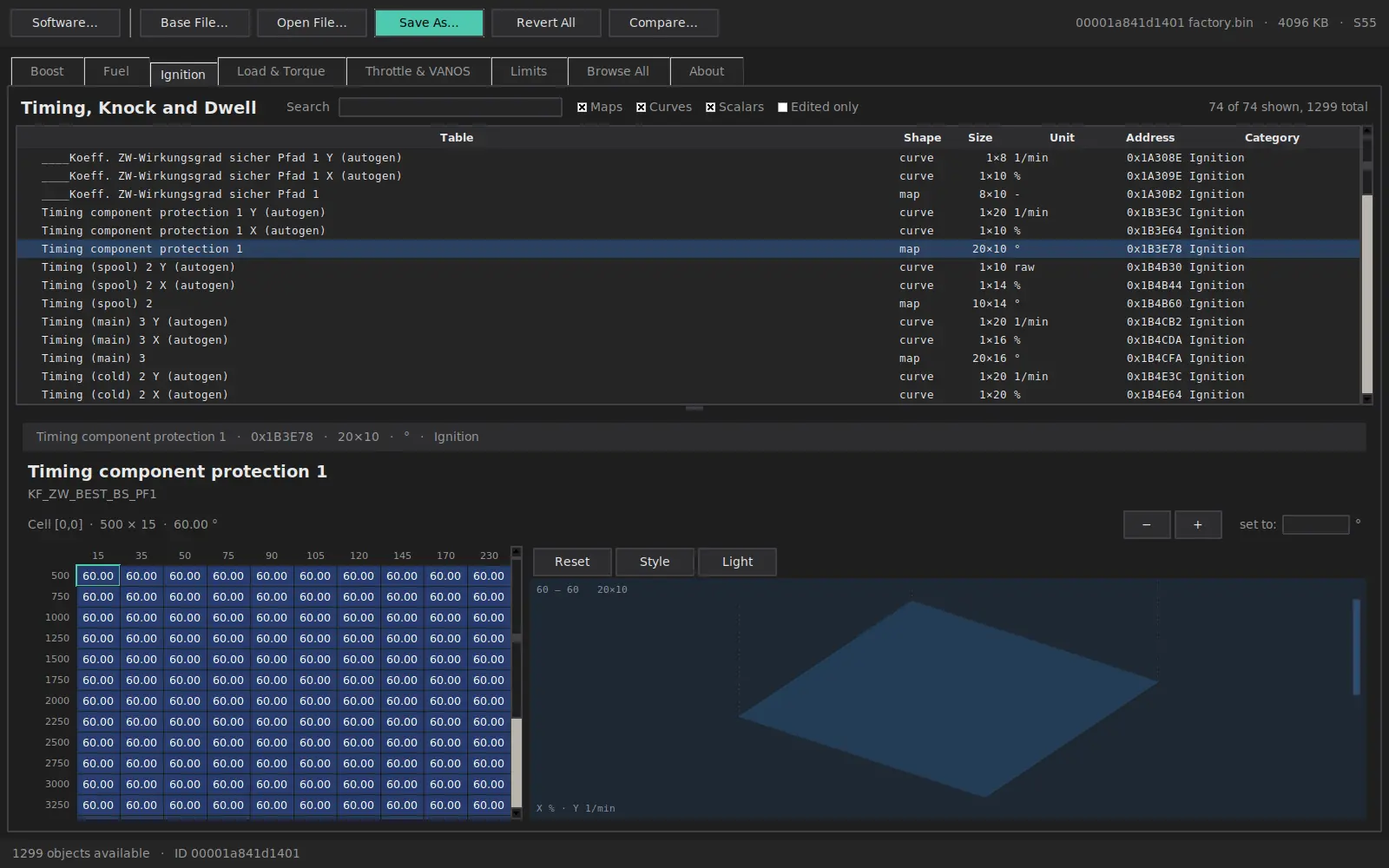Open the Compare... dialog
Screen dimensions: 1389x868
point(663,23)
